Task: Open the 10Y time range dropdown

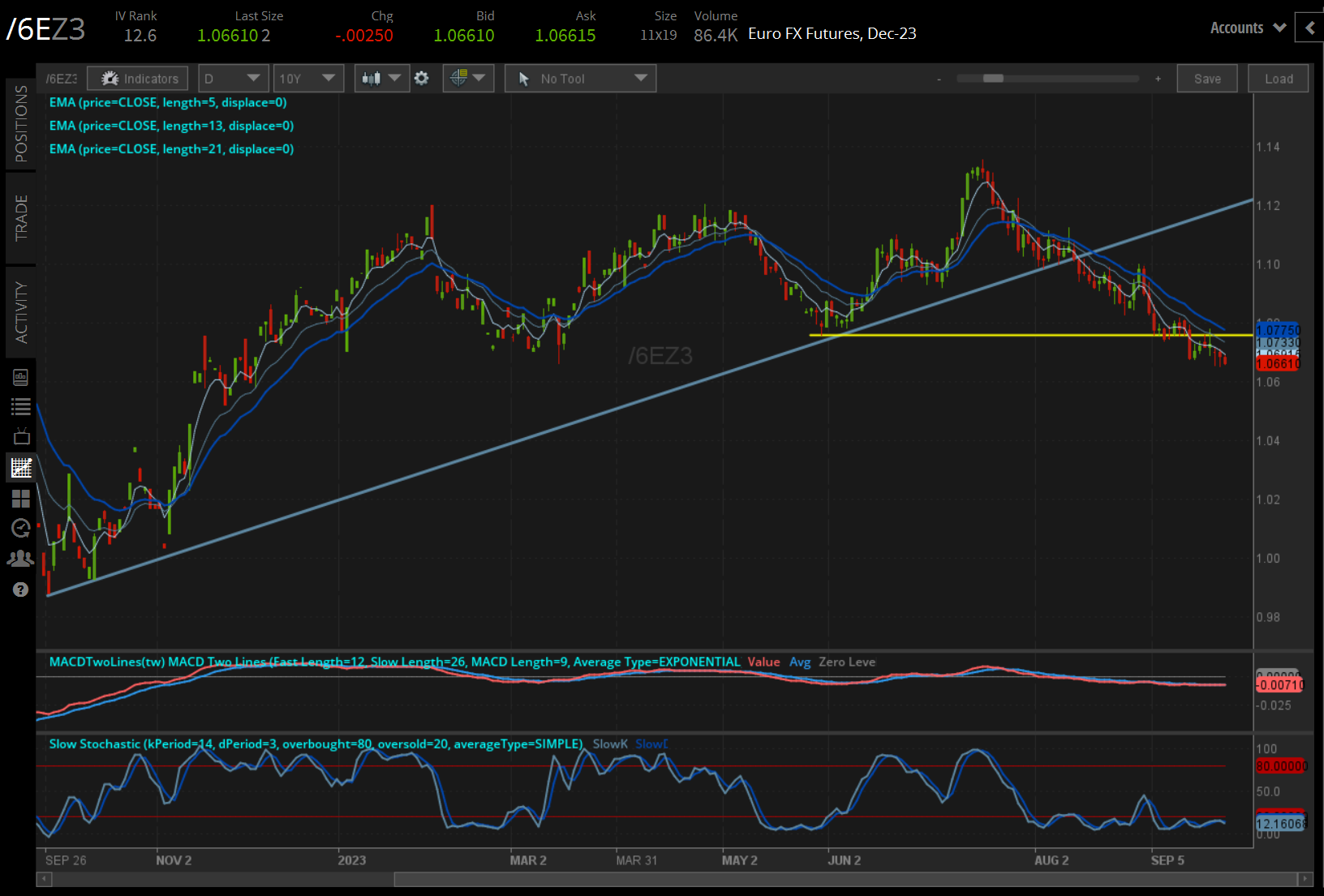Action: pos(307,79)
